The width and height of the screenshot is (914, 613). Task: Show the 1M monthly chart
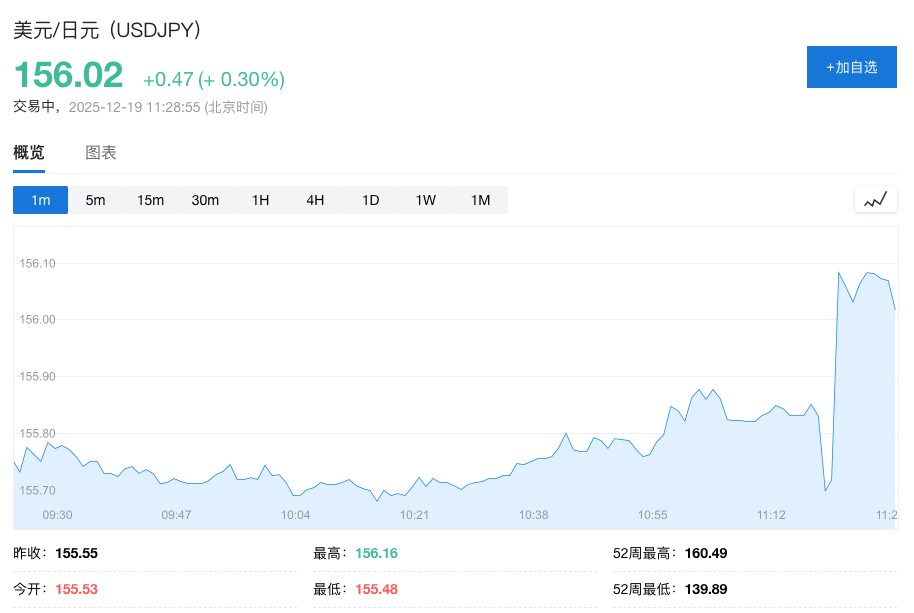click(x=480, y=200)
